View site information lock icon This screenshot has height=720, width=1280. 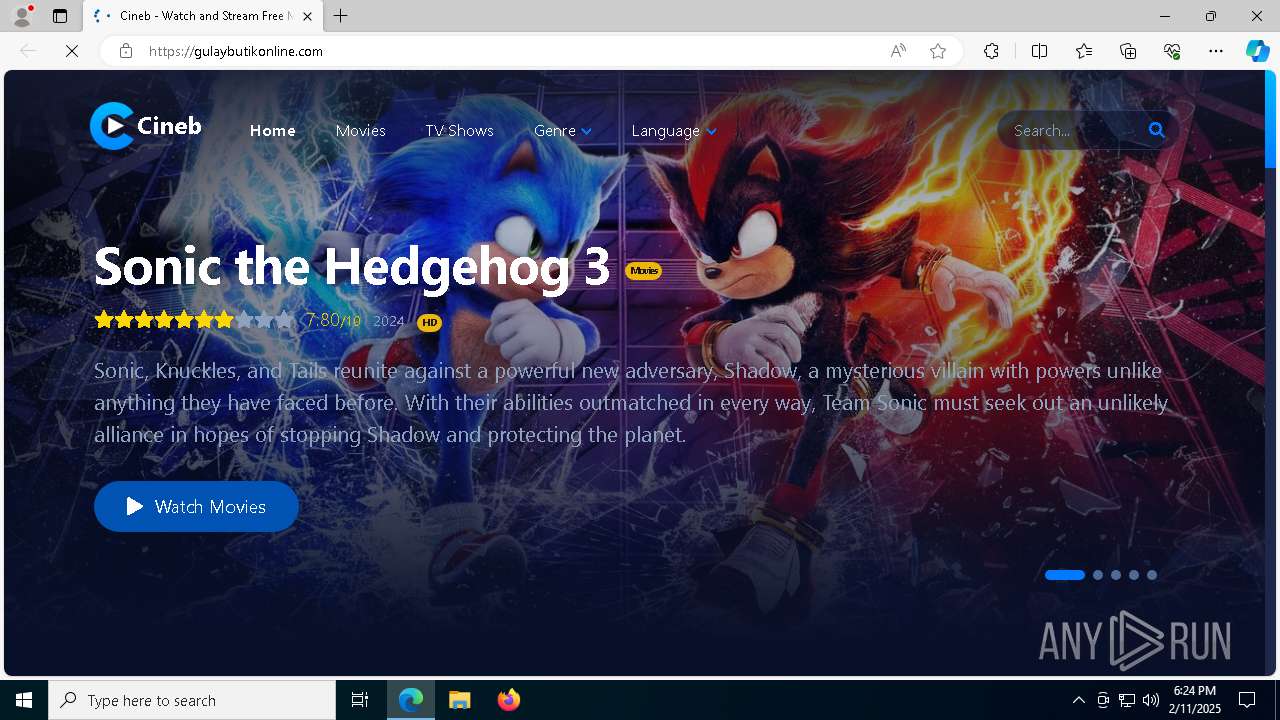(x=126, y=51)
